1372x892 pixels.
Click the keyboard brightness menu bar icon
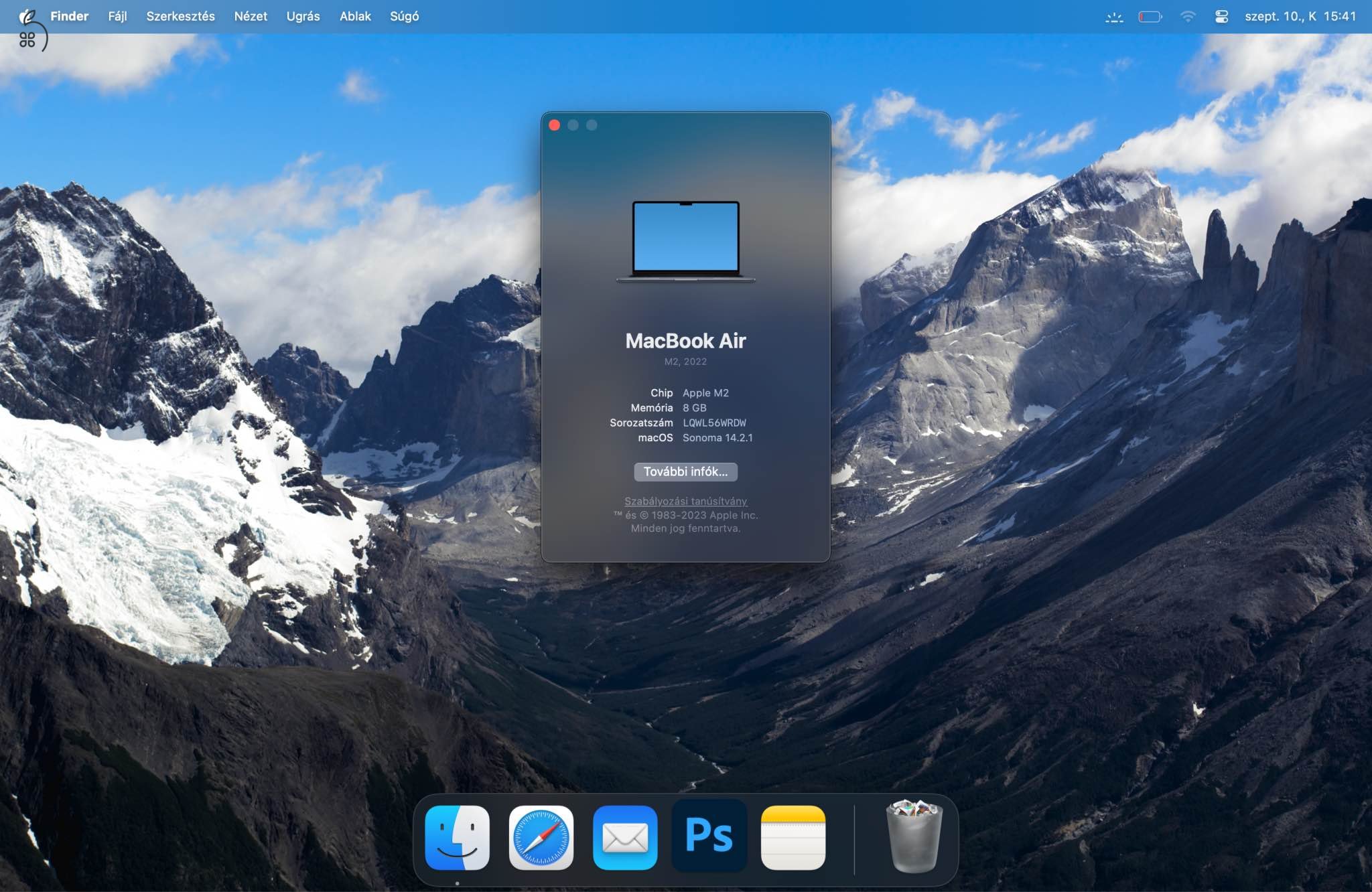[1114, 17]
